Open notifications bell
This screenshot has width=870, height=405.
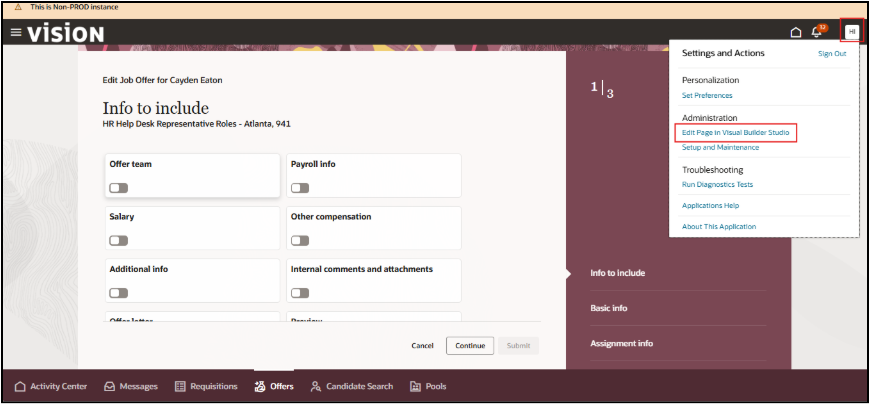pyautogui.click(x=816, y=32)
